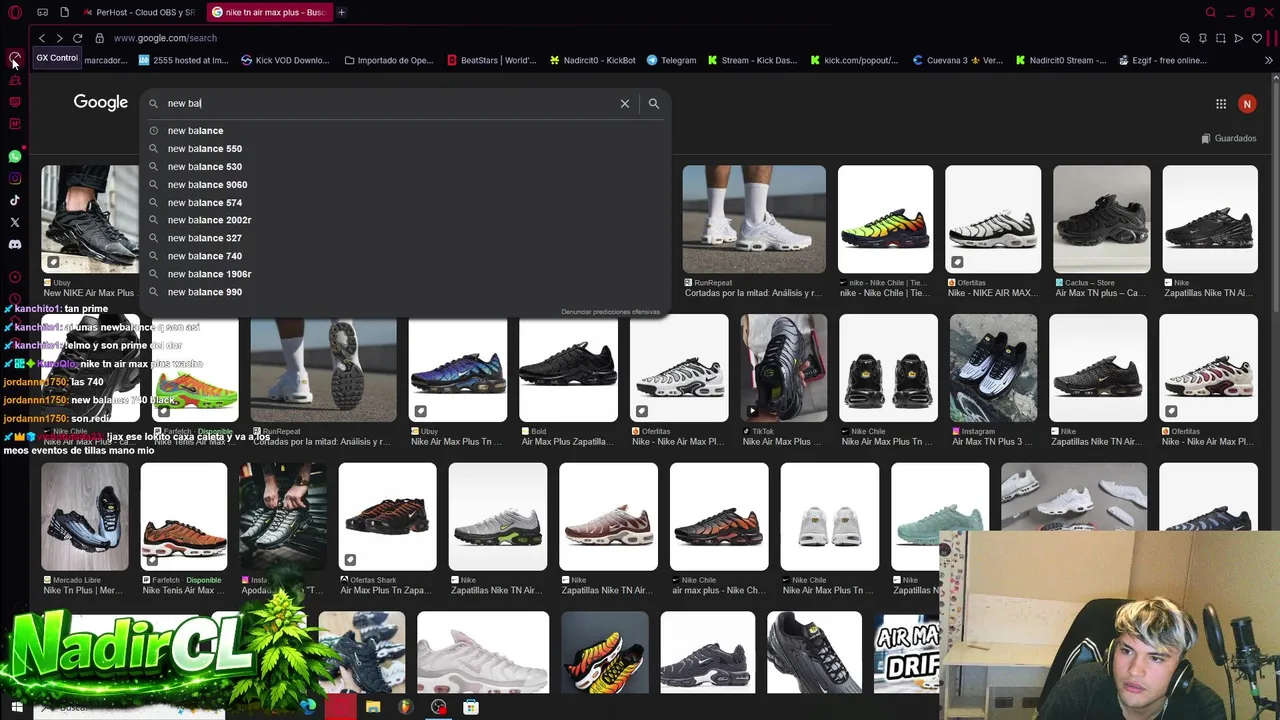Show hidden bookmarks with double chevron
Viewport: 1280px width, 720px height.
pyautogui.click(x=1268, y=60)
